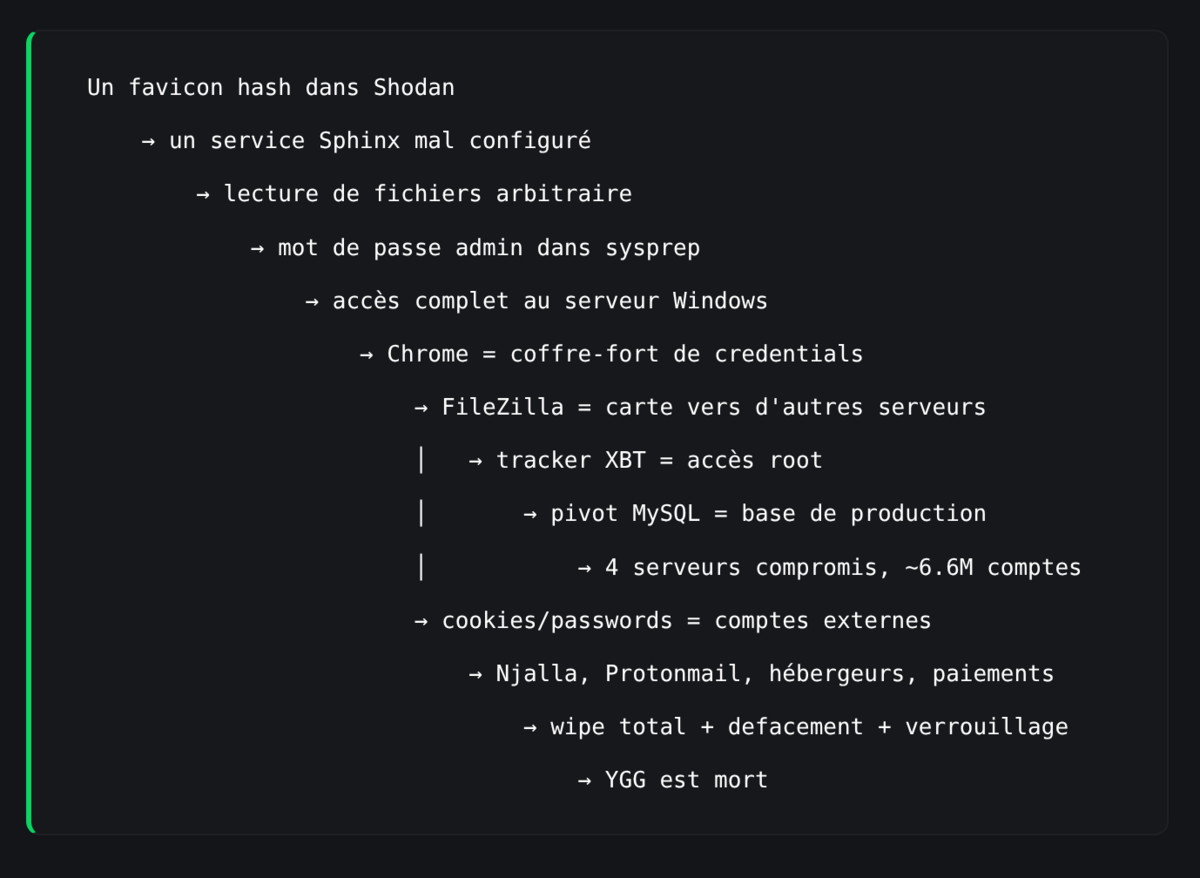Click the green left border of the code block

click(30, 432)
